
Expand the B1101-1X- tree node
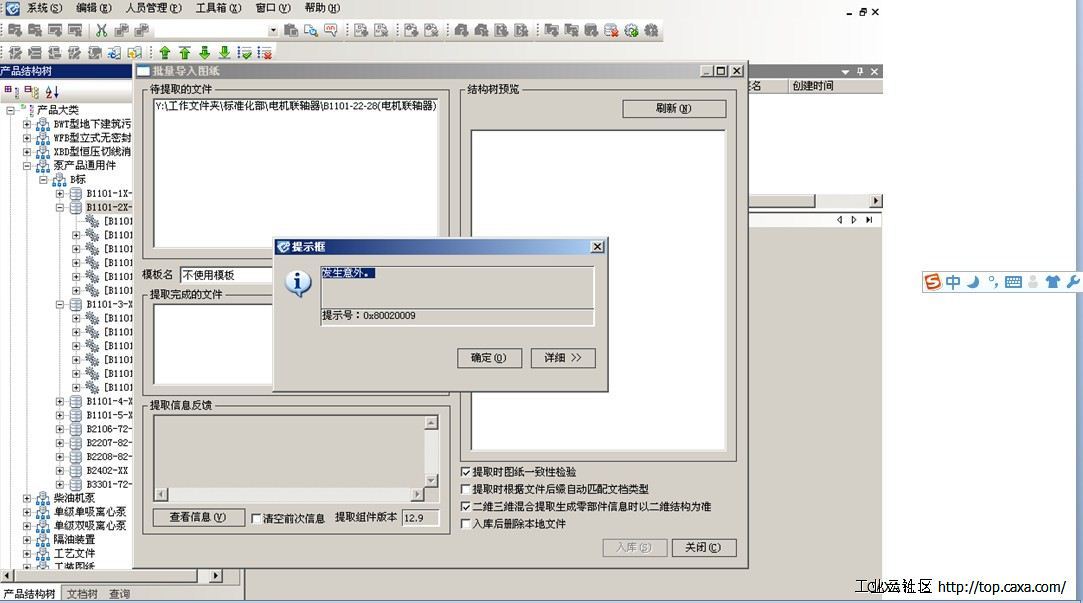pos(59,193)
